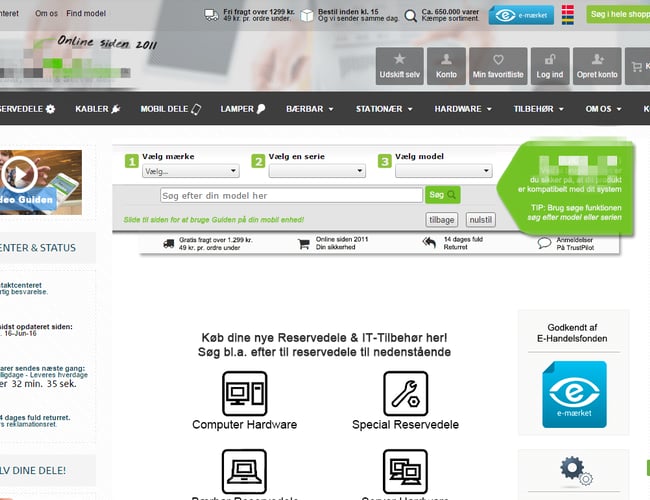Expand the BÆRBAR menu
Image resolution: width=650 pixels, height=500 pixels.
[310, 109]
